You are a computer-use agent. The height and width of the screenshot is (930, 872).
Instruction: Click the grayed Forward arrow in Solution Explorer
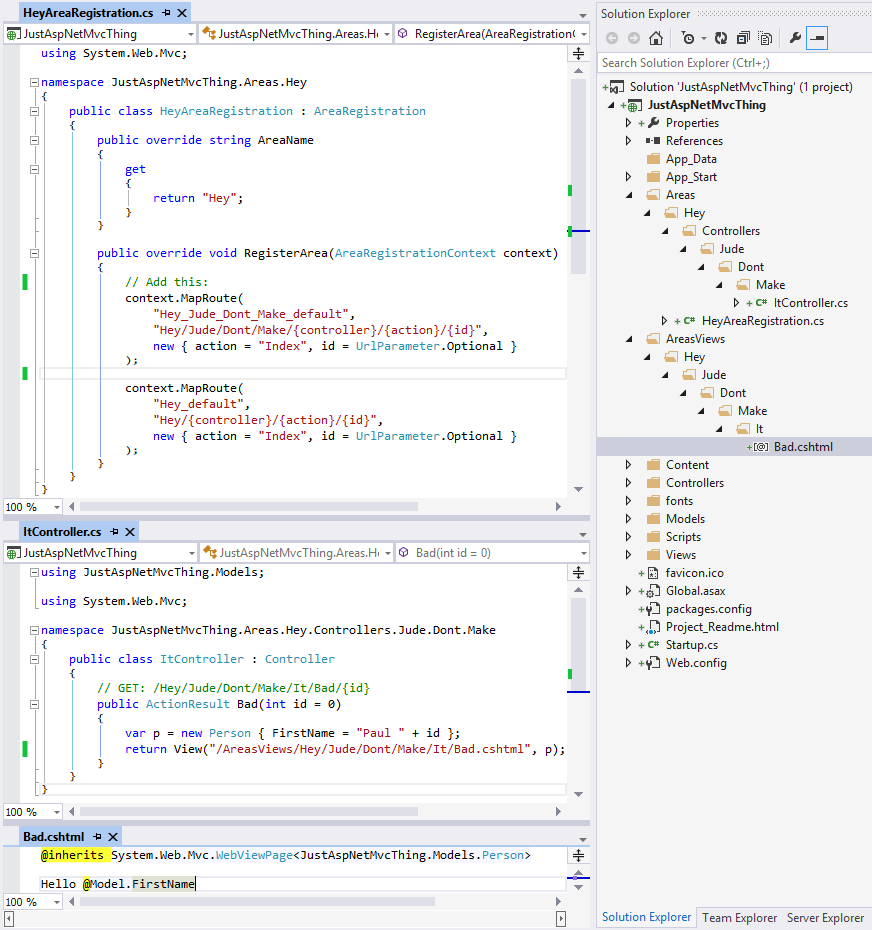[634, 39]
